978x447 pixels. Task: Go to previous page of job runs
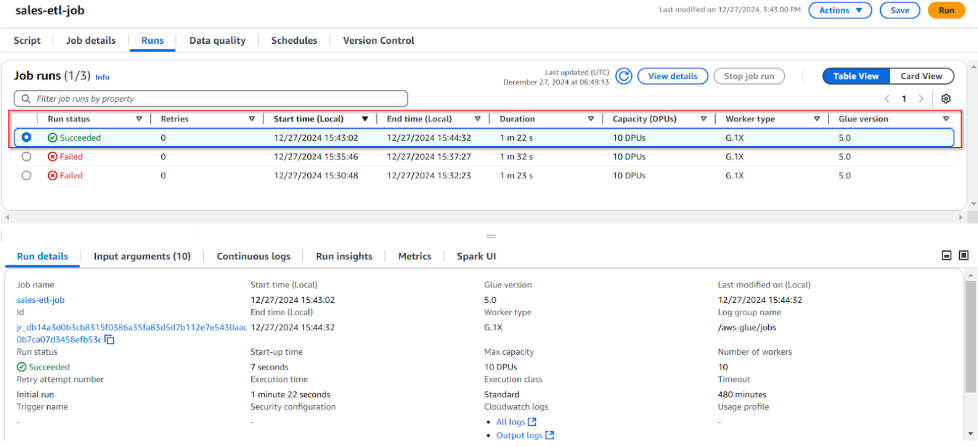tap(886, 99)
